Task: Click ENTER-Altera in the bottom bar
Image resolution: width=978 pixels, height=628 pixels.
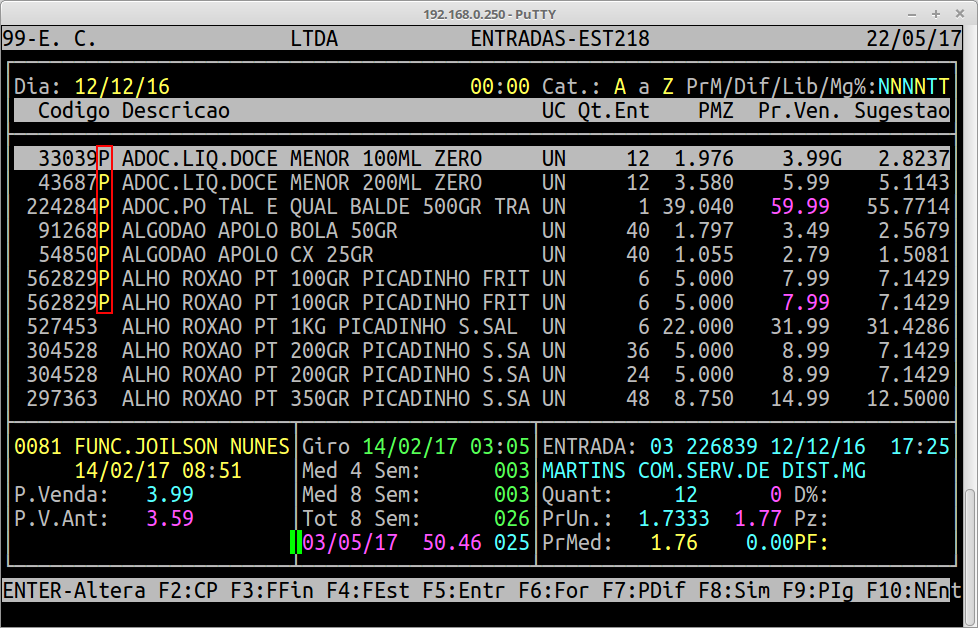Action: tap(75, 590)
